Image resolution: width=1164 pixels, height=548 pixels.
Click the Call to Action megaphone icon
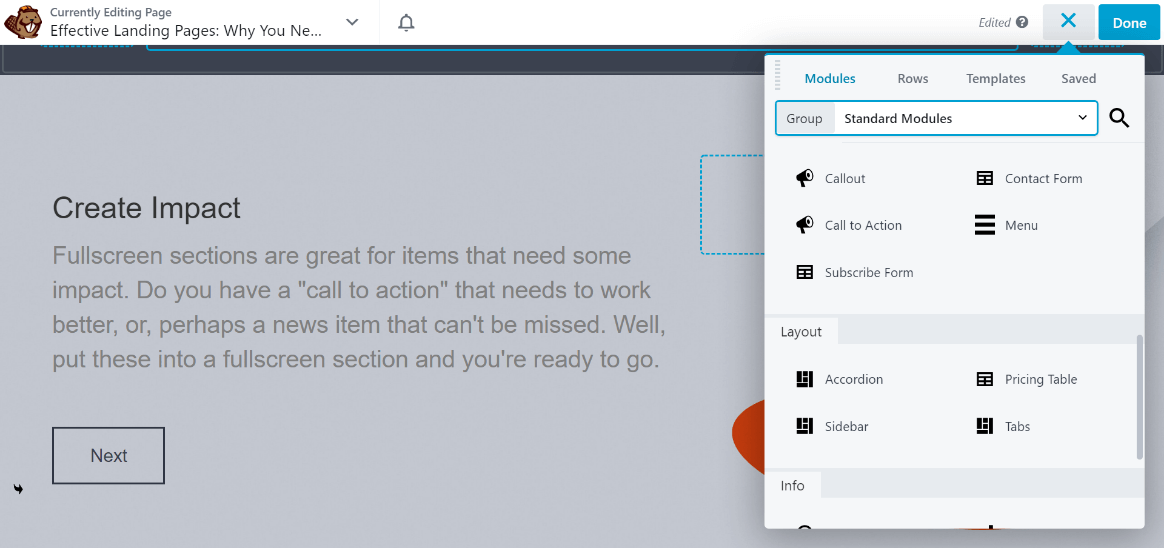(804, 225)
